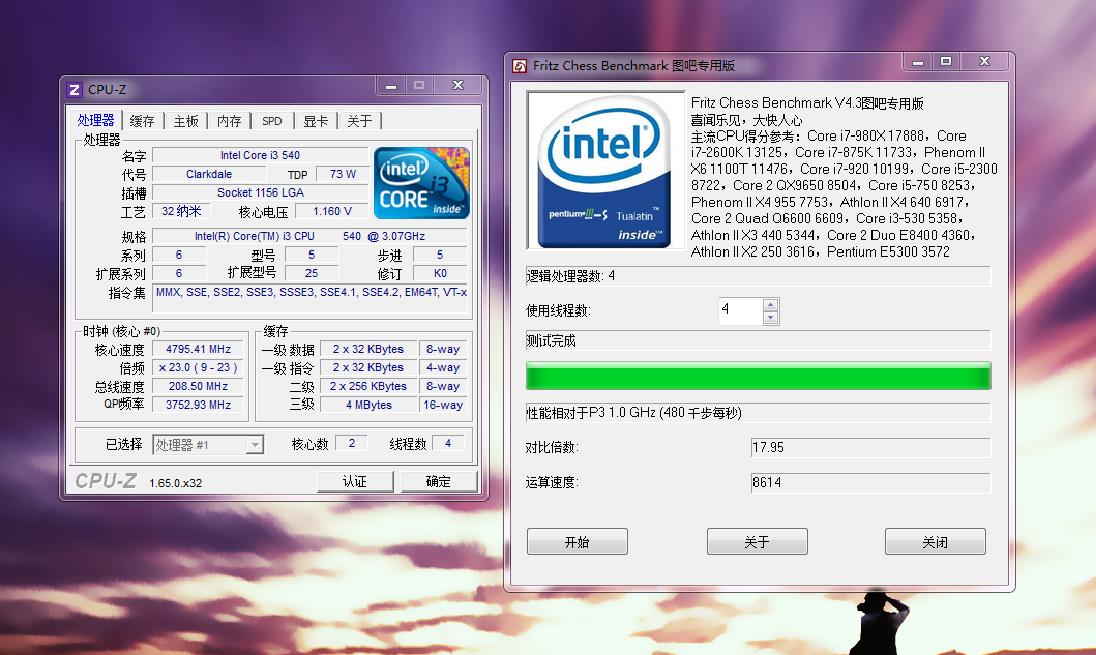Click the 关闭 button in Fritz Benchmark
This screenshot has width=1096, height=655.
tap(935, 542)
